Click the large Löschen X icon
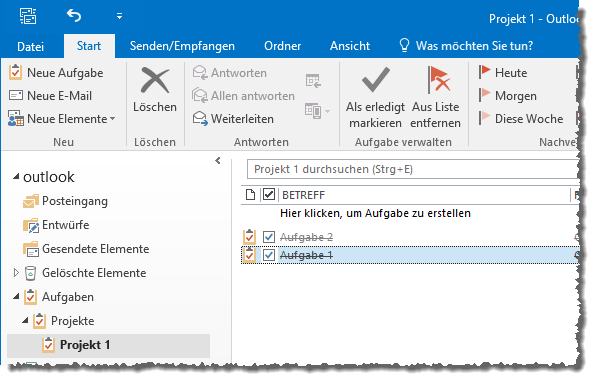597x384 pixels. coord(155,81)
